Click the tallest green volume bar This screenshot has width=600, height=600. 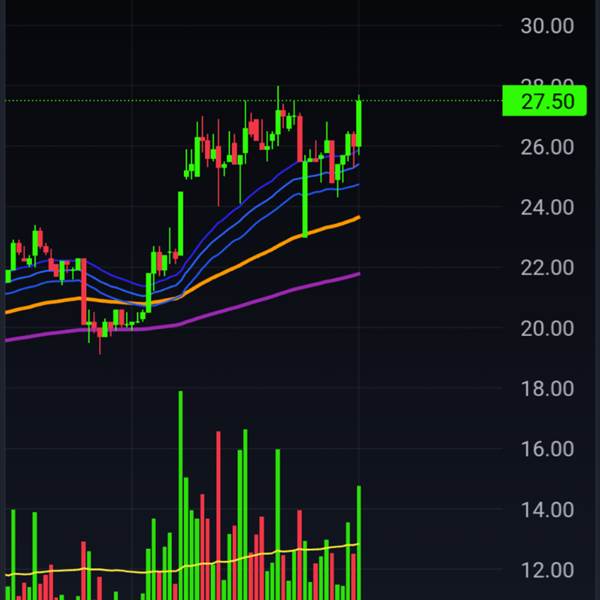coord(181,495)
